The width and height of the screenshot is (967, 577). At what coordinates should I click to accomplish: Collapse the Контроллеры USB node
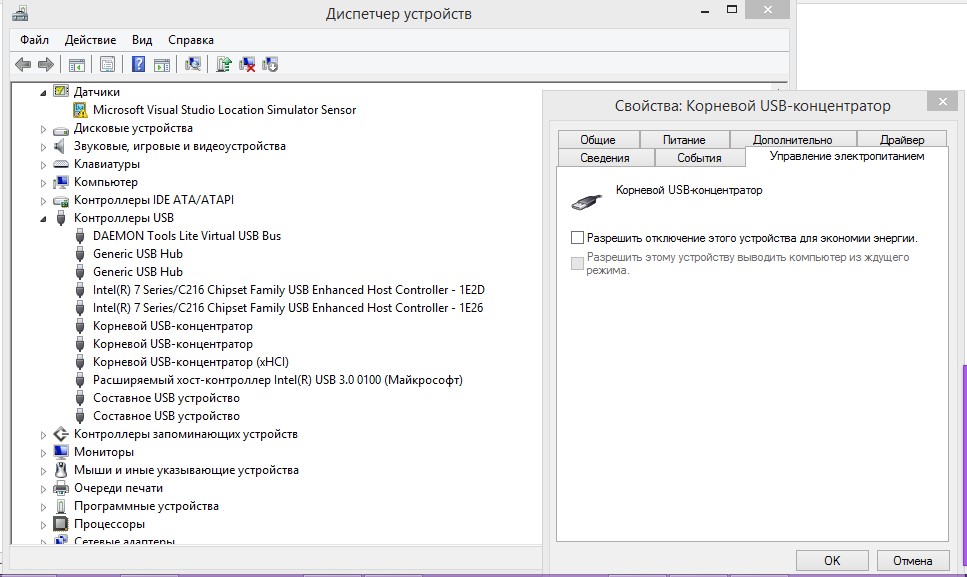point(43,219)
